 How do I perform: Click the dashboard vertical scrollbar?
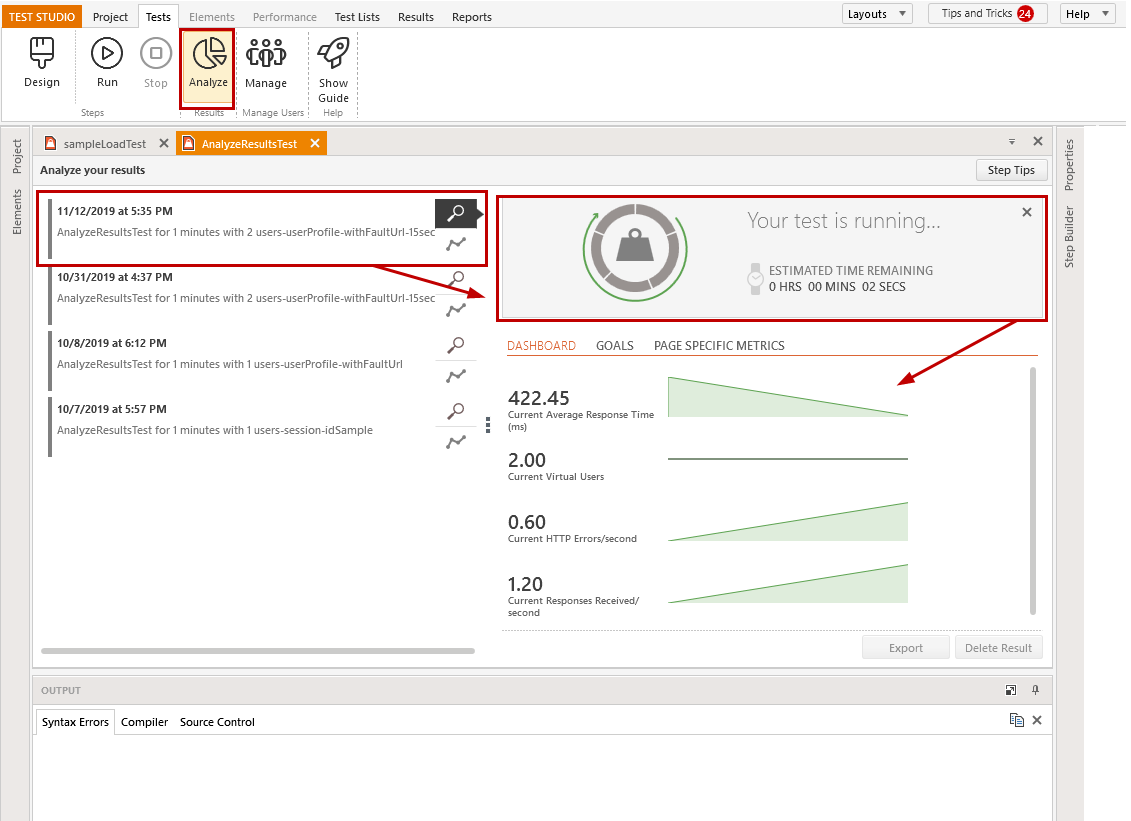(1033, 491)
